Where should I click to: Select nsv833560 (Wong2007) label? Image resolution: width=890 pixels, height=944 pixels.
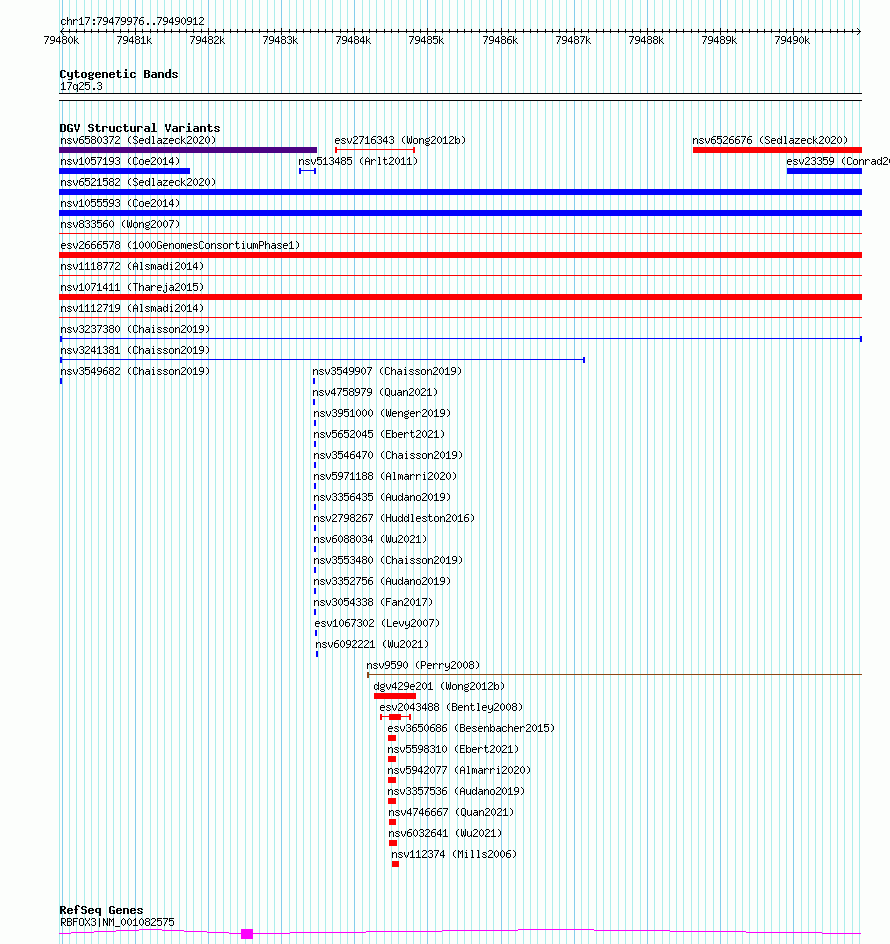[x=120, y=225]
